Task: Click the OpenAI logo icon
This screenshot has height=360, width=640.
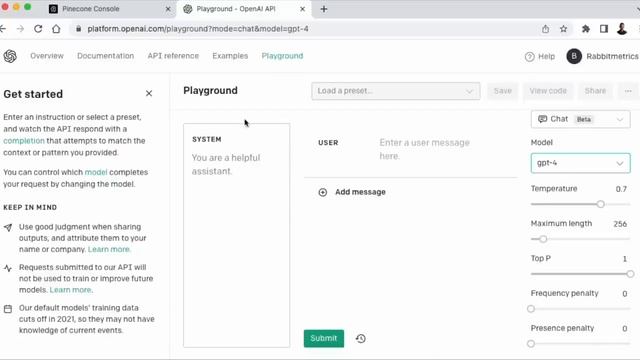Action: [10, 56]
